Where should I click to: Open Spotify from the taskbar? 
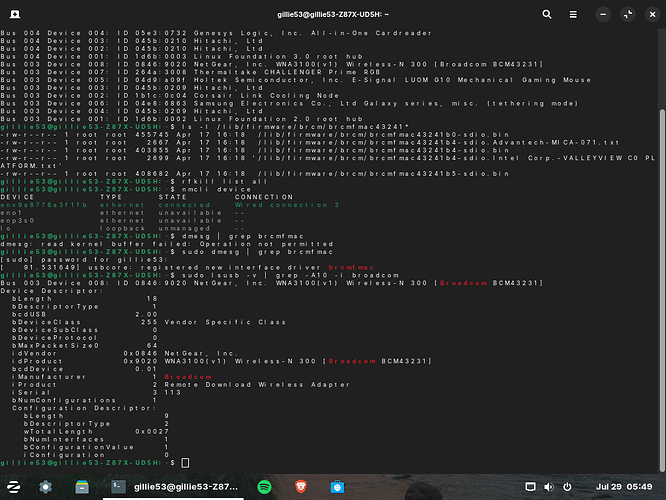(265, 487)
